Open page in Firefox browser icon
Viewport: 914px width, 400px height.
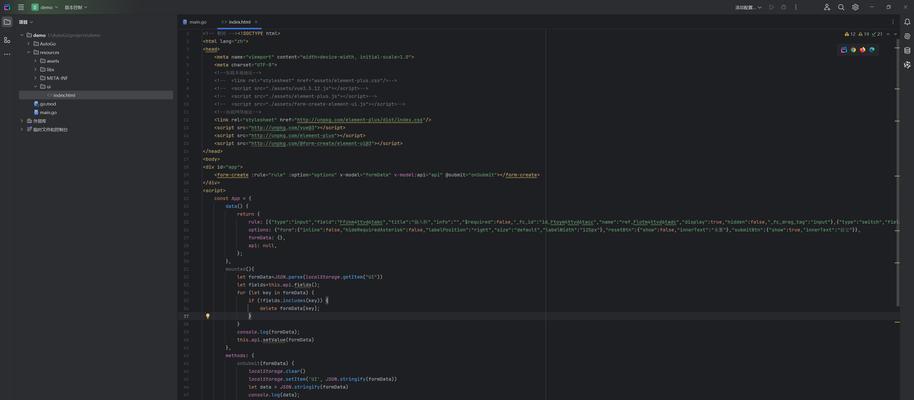pyautogui.click(x=863, y=50)
